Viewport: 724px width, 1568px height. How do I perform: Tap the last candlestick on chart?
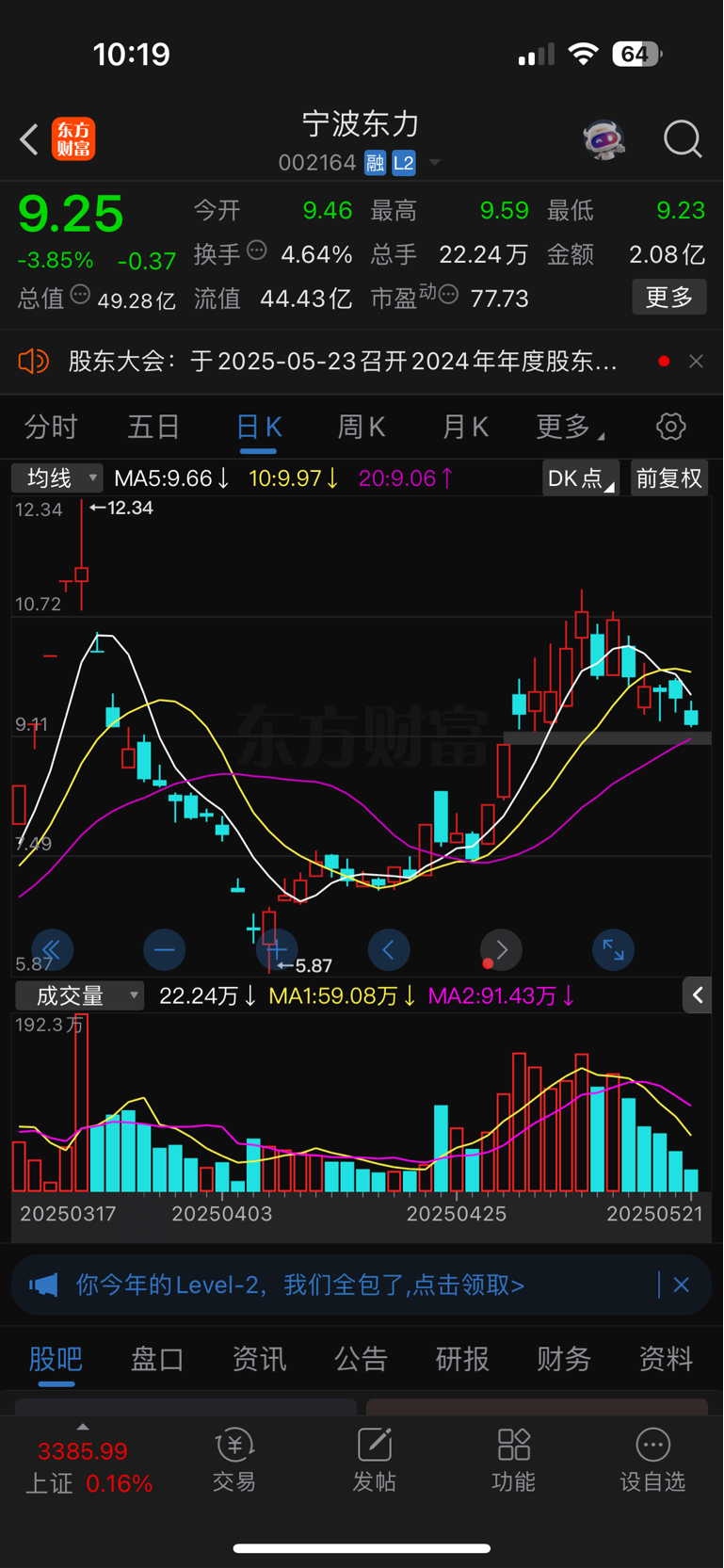(x=692, y=715)
